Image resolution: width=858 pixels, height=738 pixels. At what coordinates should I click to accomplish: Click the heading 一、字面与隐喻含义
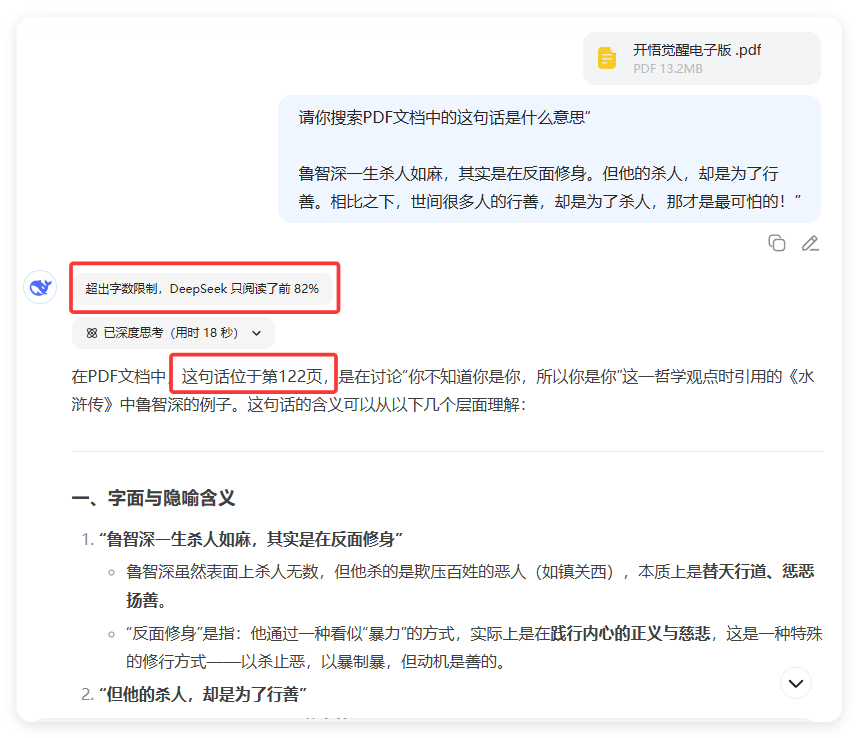pos(153,498)
